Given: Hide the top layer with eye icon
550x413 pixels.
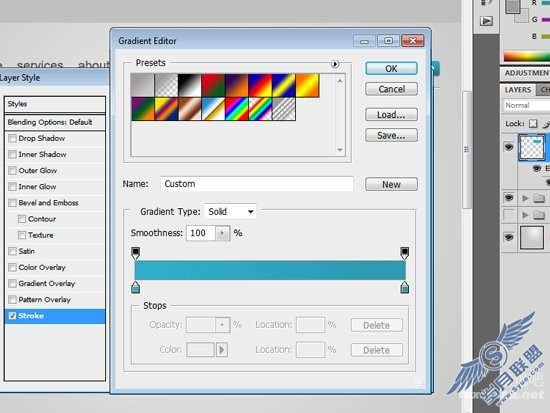Looking at the screenshot, I should pos(509,147).
